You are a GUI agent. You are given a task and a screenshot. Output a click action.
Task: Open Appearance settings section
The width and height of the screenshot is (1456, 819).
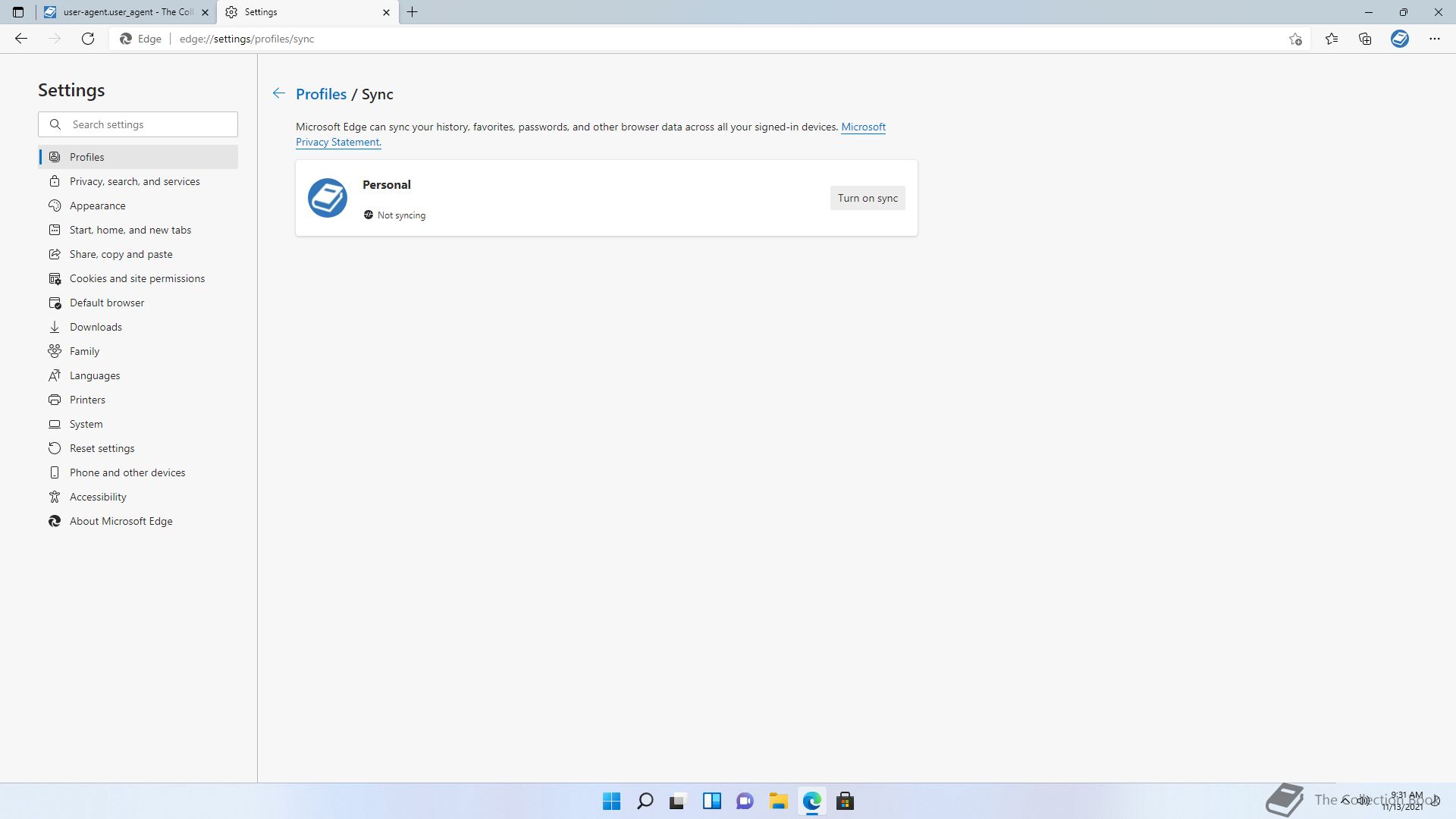(97, 206)
